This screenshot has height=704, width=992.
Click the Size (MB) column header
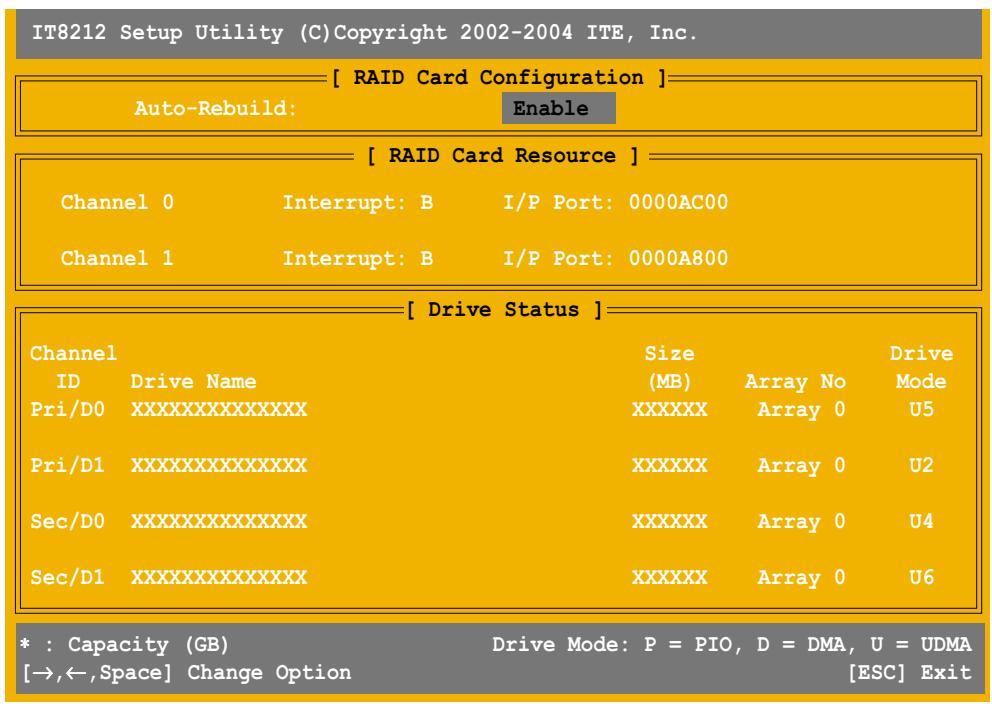pyautogui.click(x=669, y=367)
